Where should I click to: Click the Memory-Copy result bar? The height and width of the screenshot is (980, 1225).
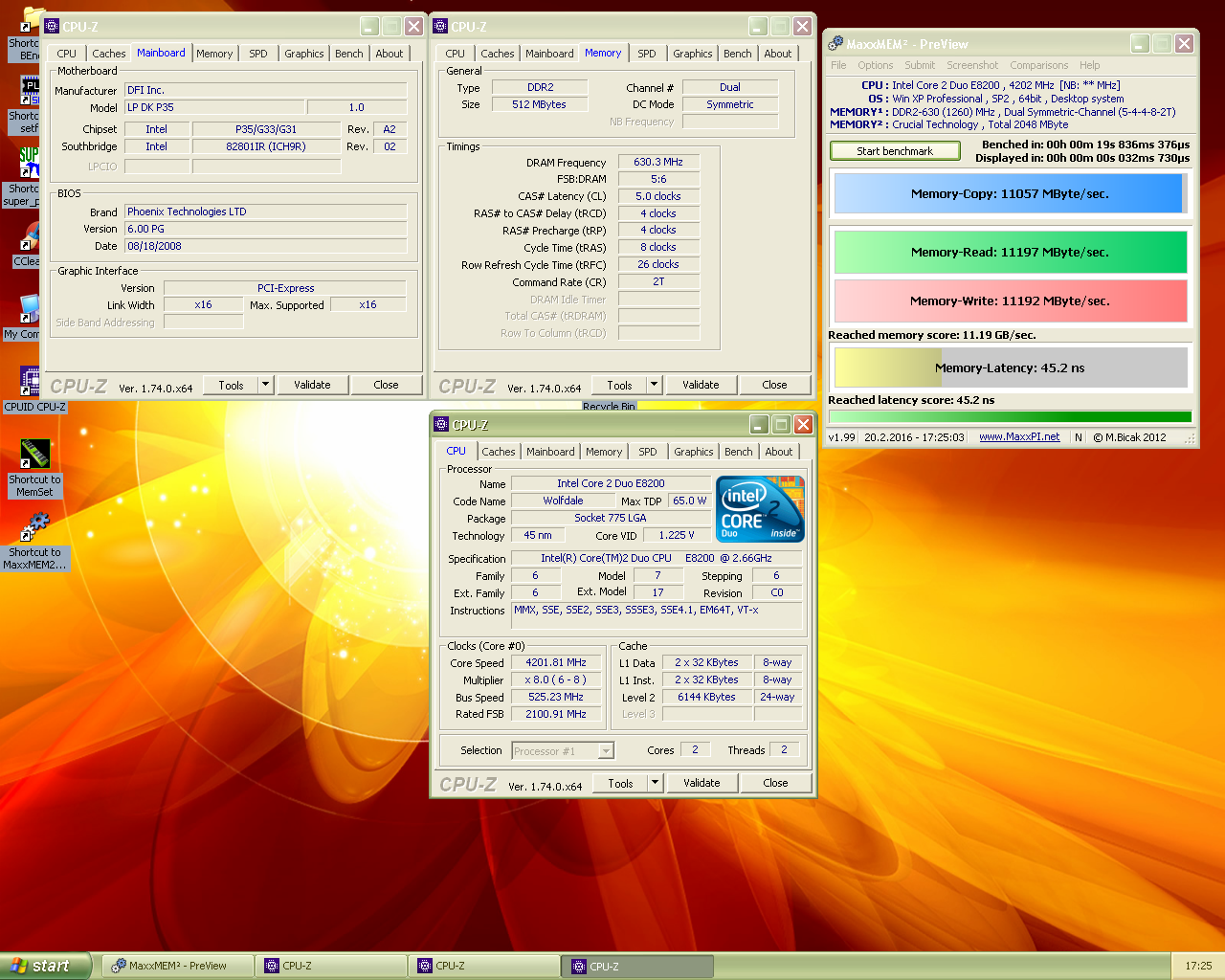(x=1010, y=193)
